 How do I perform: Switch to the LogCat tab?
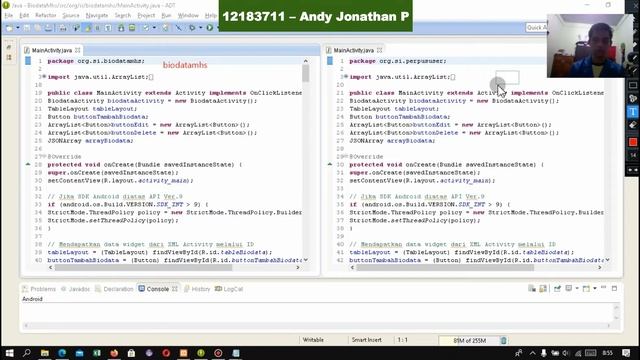(229, 289)
